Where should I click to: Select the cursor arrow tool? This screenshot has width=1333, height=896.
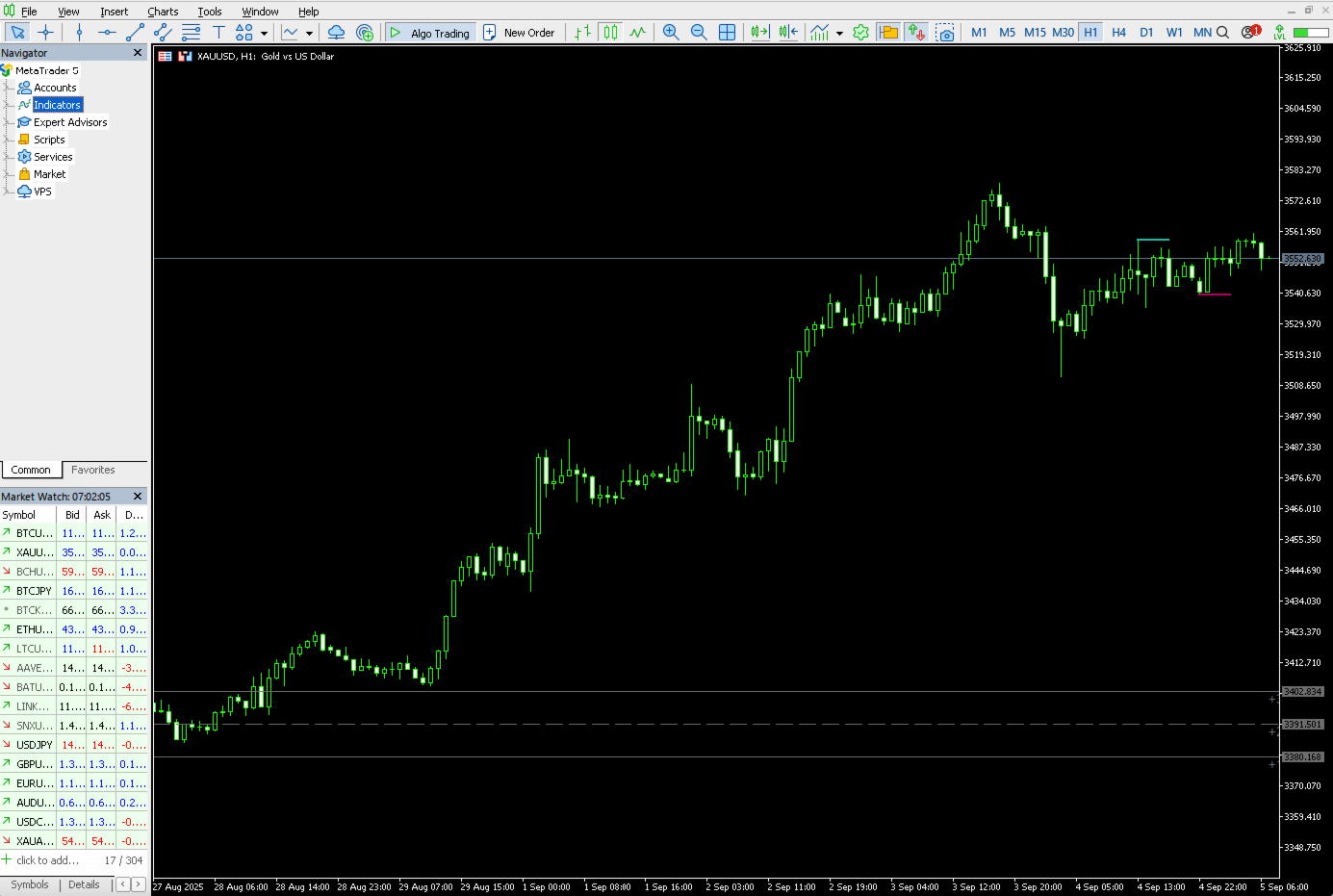17,32
